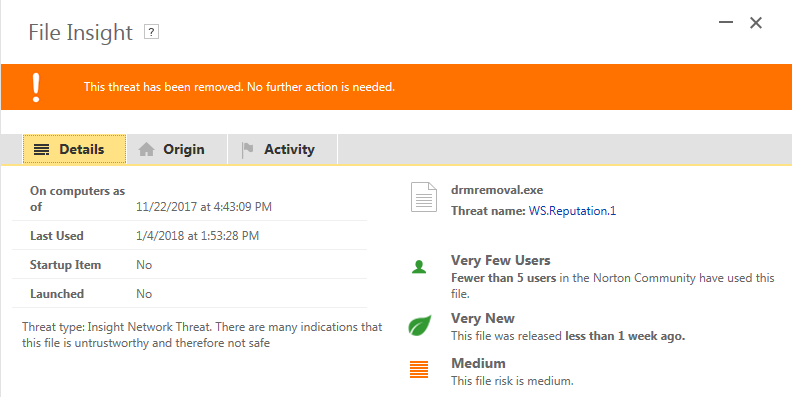The image size is (792, 397).
Task: Switch to the Origin tab
Action: pyautogui.click(x=177, y=150)
